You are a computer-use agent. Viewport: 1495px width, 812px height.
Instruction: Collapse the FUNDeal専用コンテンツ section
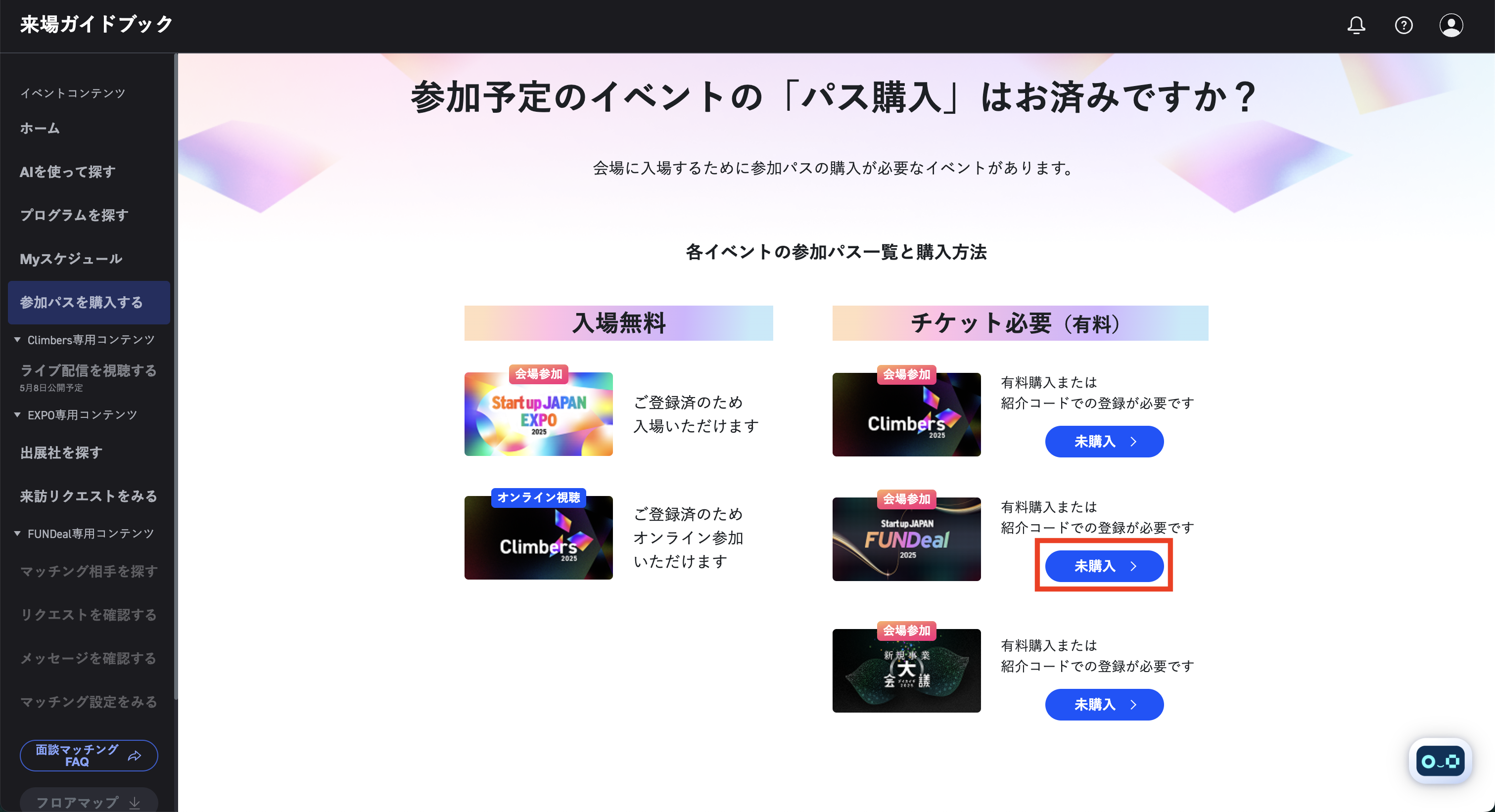coord(17,533)
